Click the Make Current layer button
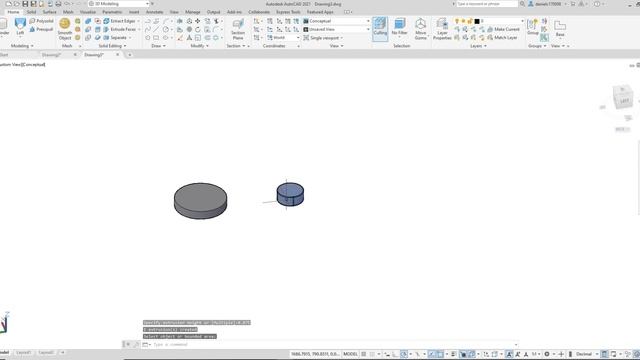The image size is (640, 360). (x=503, y=29)
